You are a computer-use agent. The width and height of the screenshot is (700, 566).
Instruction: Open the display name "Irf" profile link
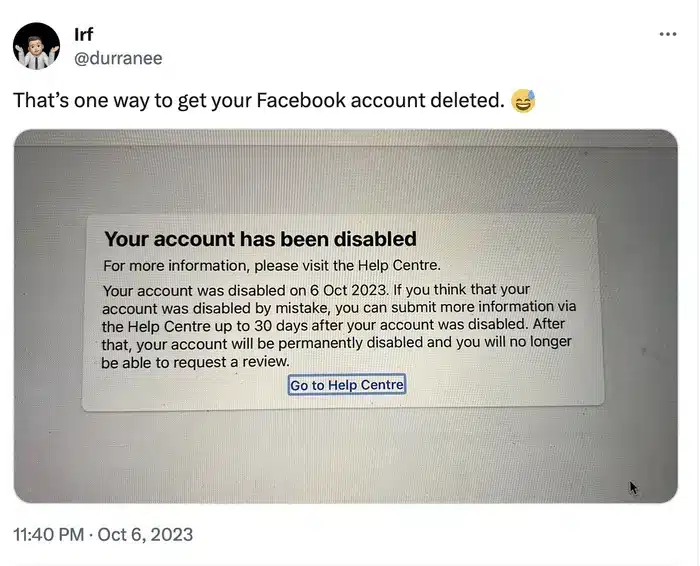click(84, 36)
